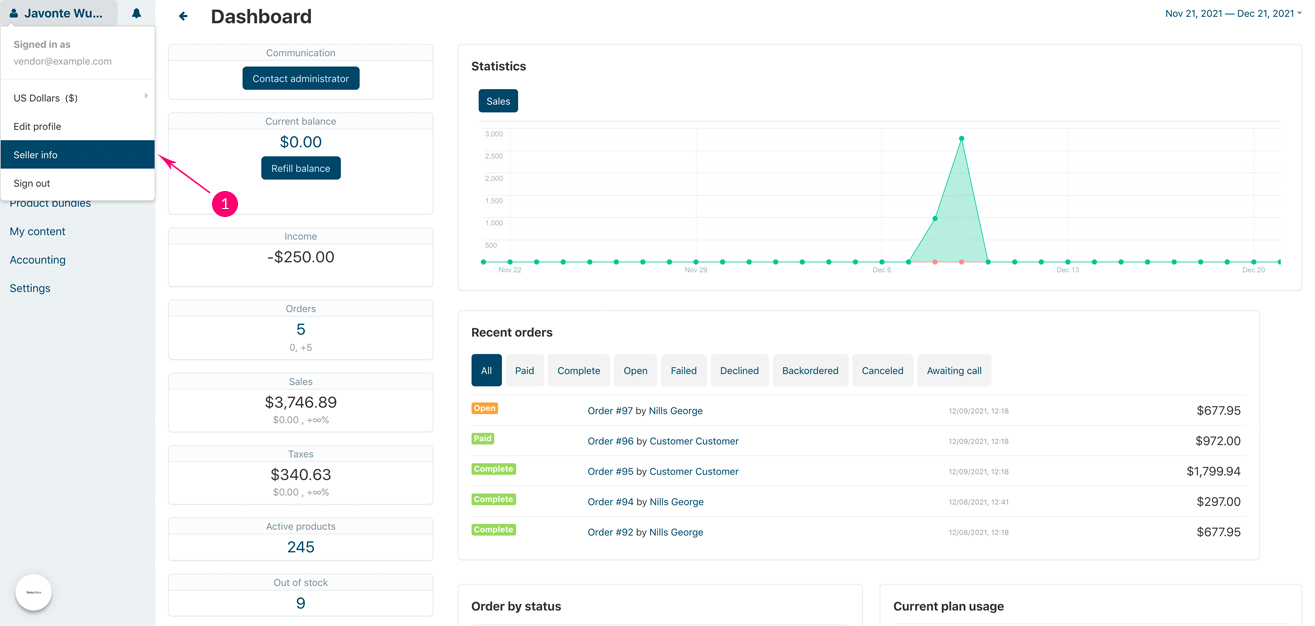Image resolution: width=1315 pixels, height=626 pixels.
Task: Click the Refill balance button
Action: 300,168
